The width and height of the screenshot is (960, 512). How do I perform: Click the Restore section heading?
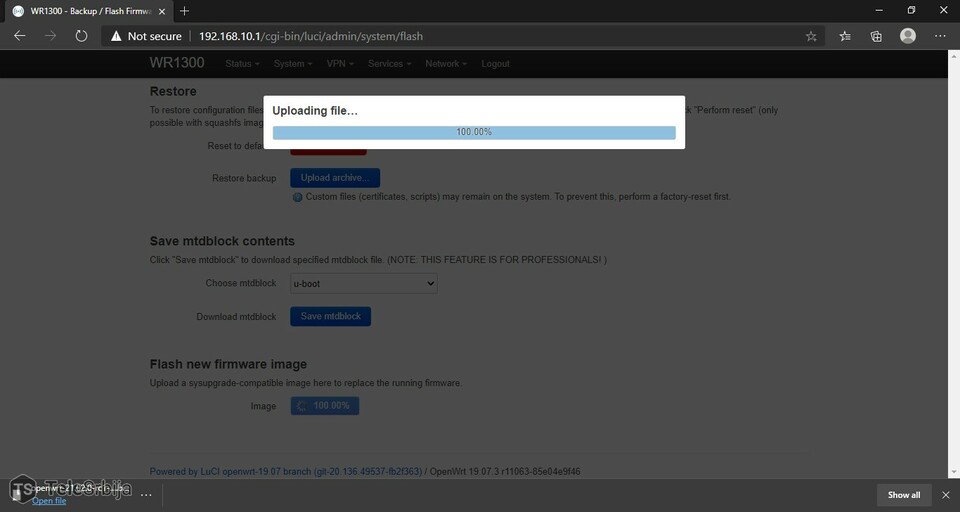pyautogui.click(x=173, y=91)
